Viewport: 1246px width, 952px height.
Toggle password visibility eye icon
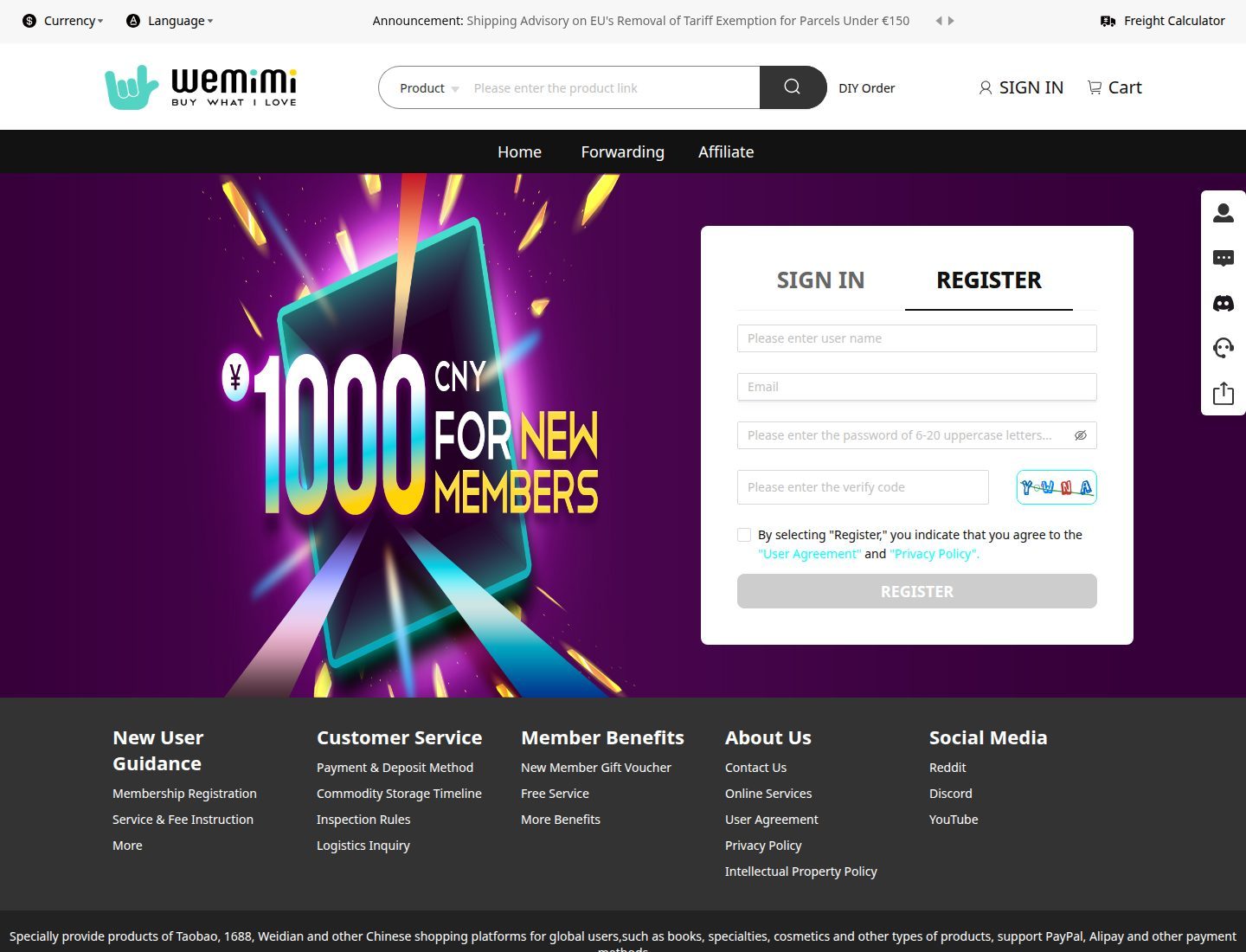point(1081,435)
